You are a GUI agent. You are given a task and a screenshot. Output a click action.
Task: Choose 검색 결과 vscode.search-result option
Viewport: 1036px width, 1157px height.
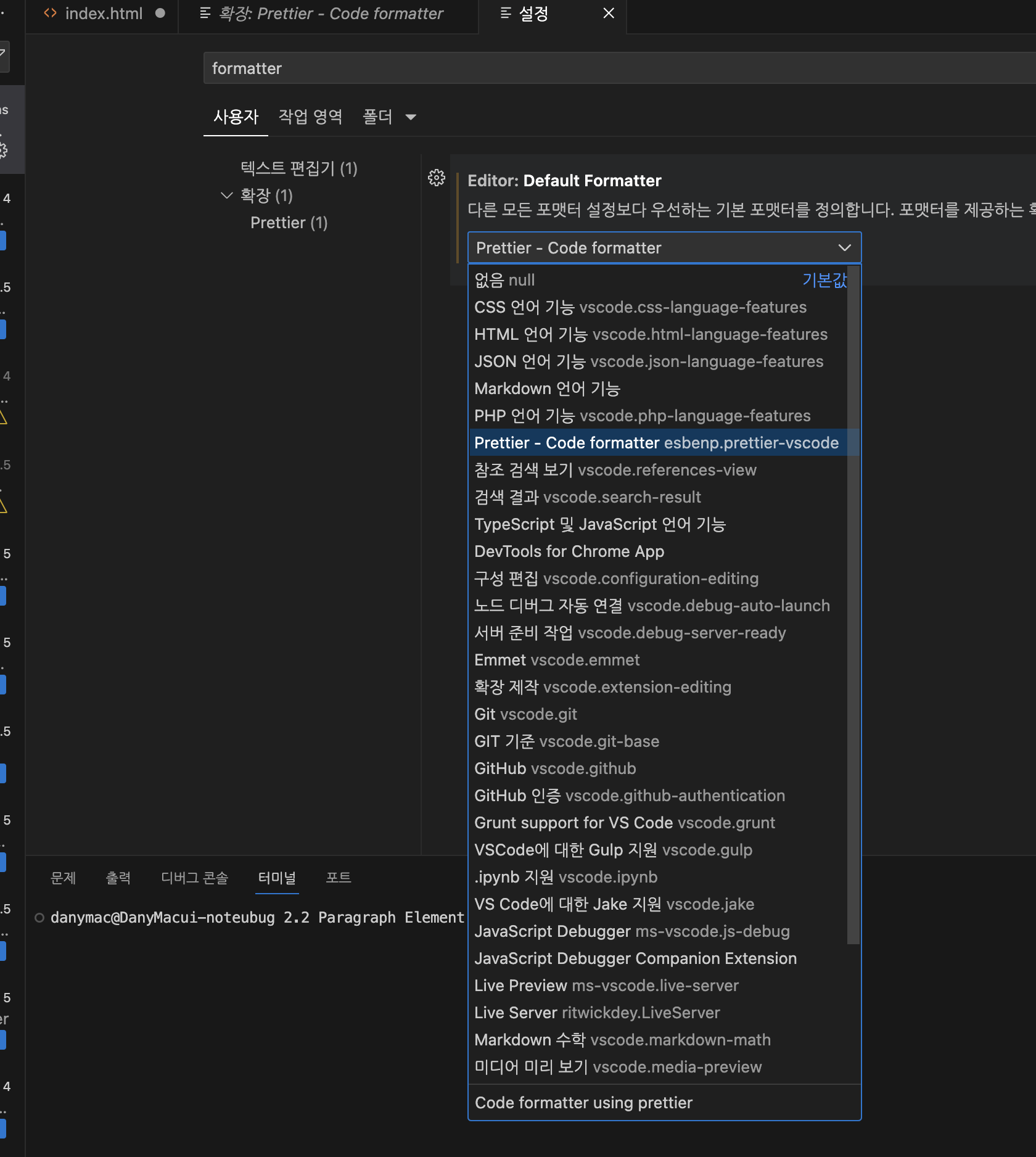(x=658, y=497)
